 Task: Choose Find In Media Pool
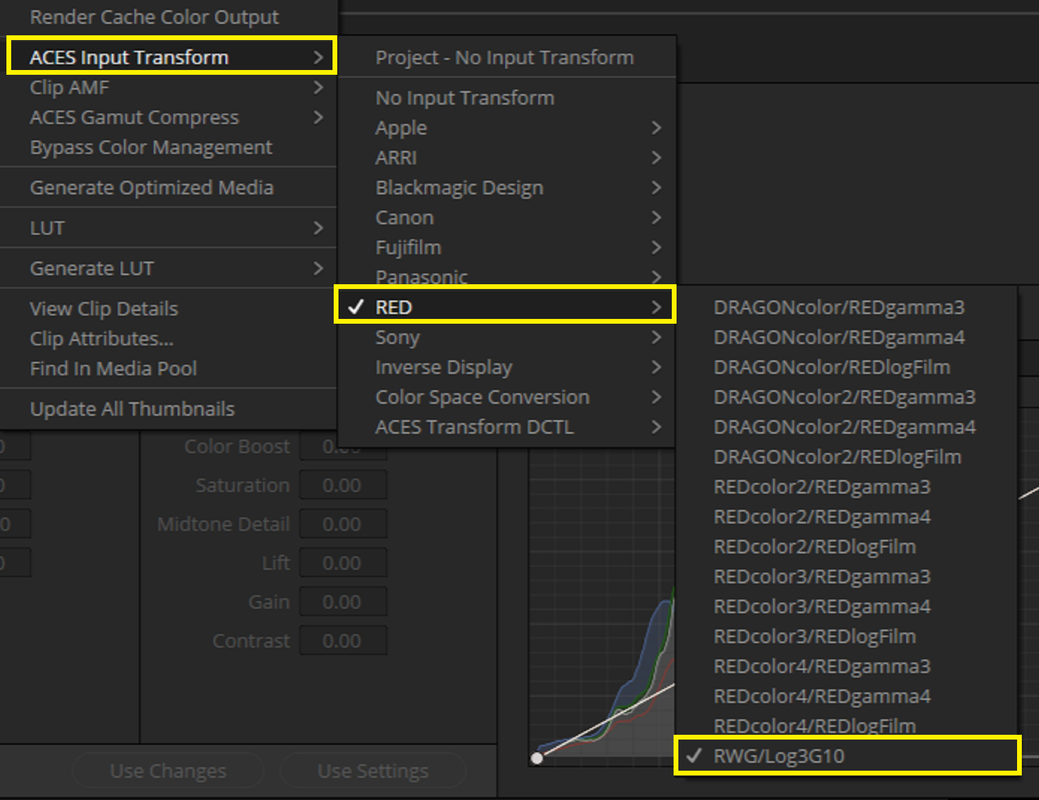[169, 369]
